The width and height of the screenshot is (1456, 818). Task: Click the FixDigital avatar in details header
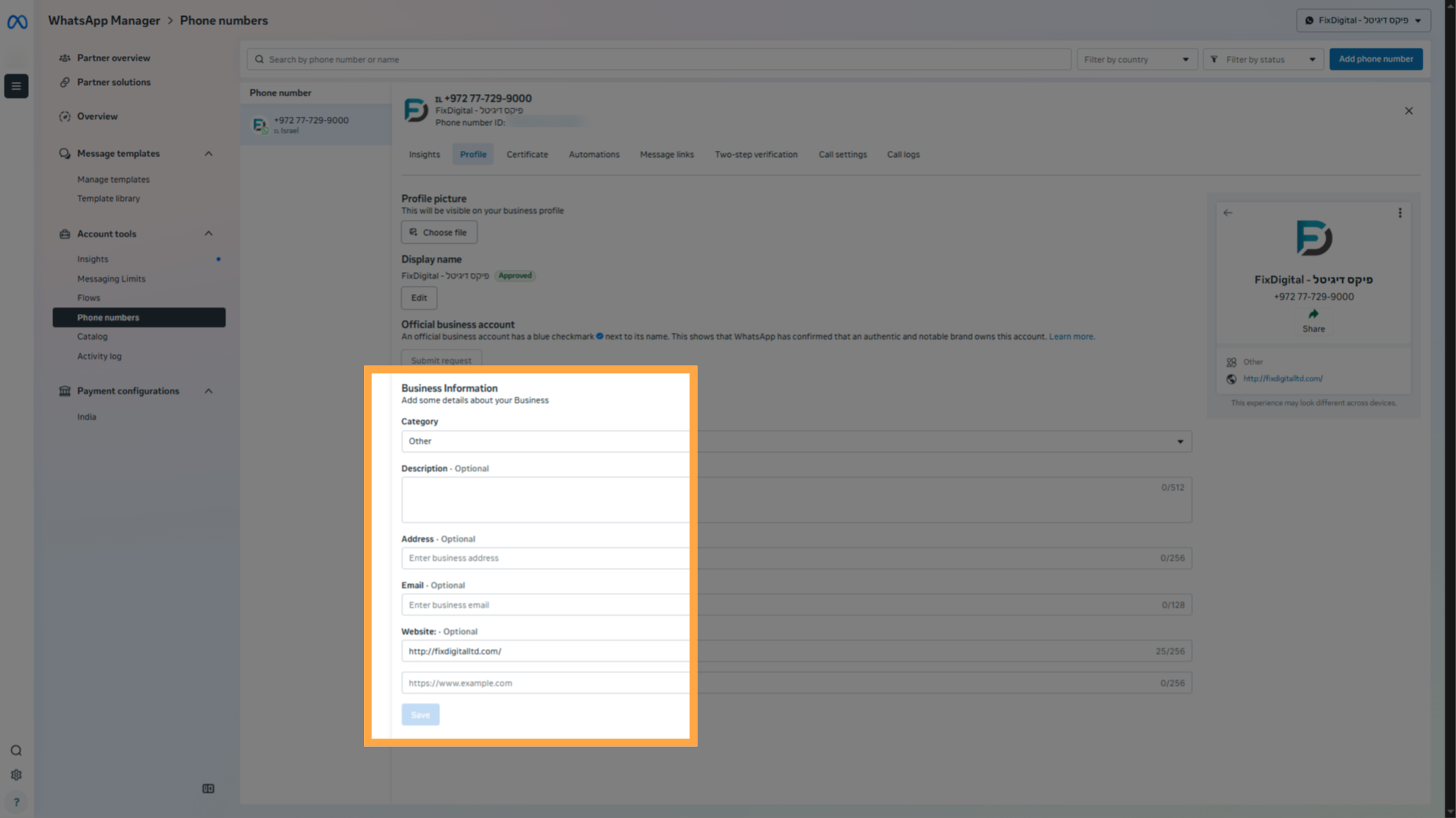(x=416, y=110)
